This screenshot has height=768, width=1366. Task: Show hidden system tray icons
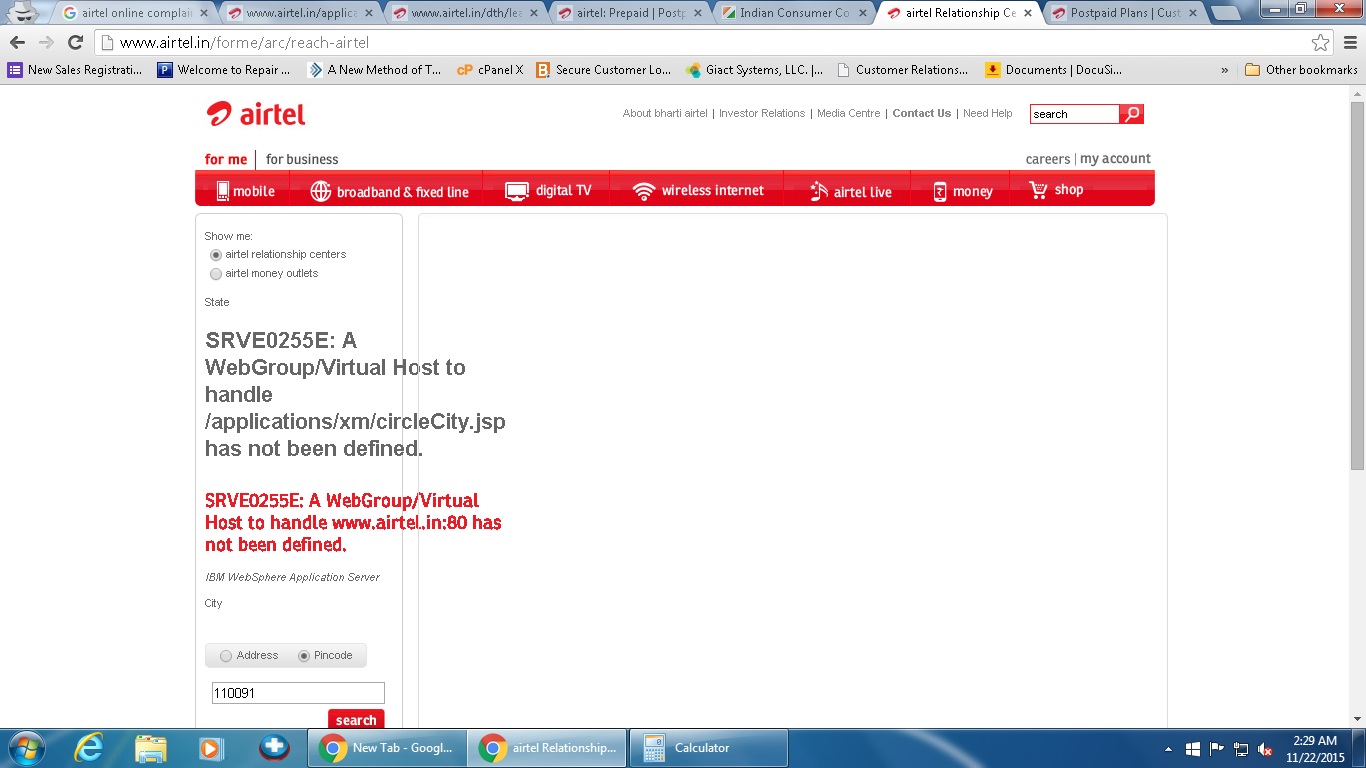click(x=1168, y=749)
